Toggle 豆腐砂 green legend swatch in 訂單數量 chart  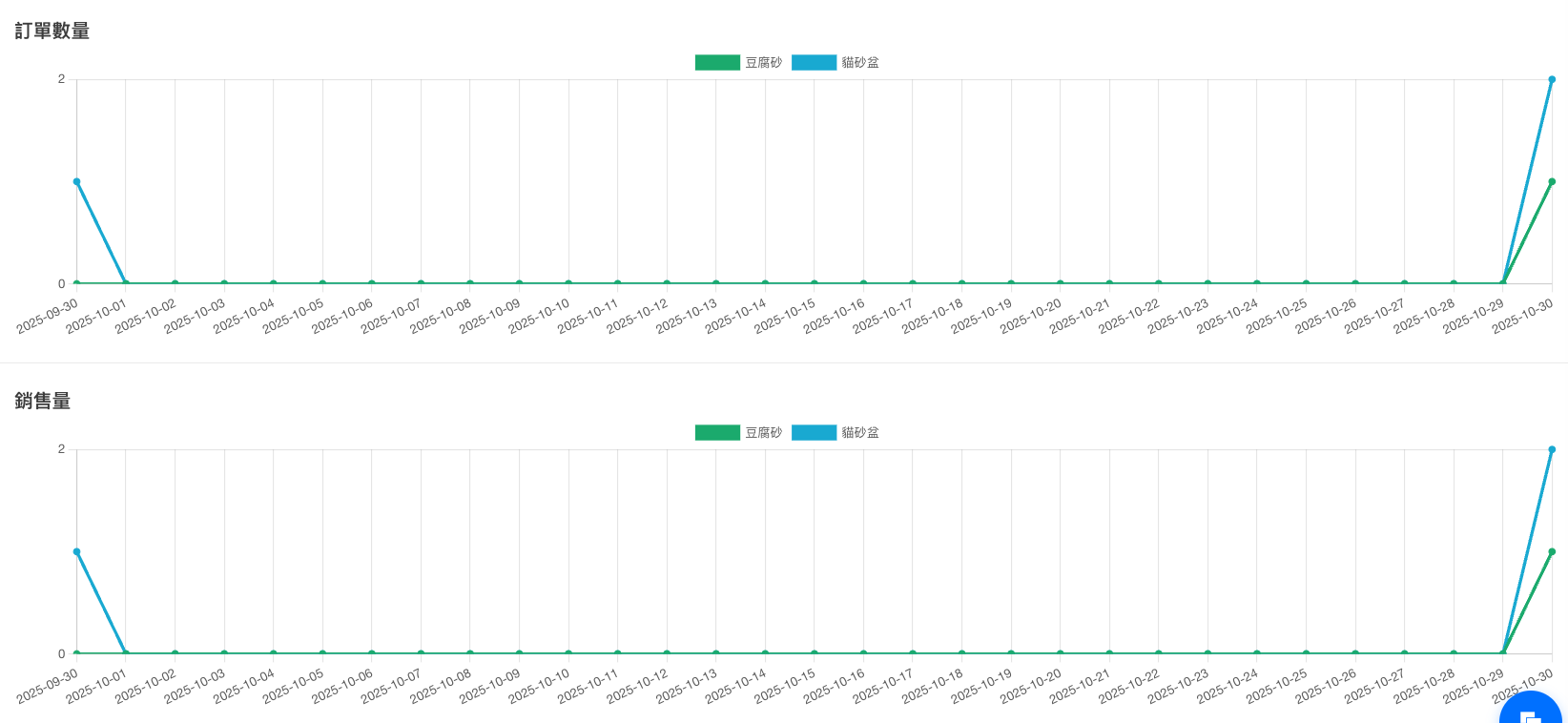tap(717, 63)
